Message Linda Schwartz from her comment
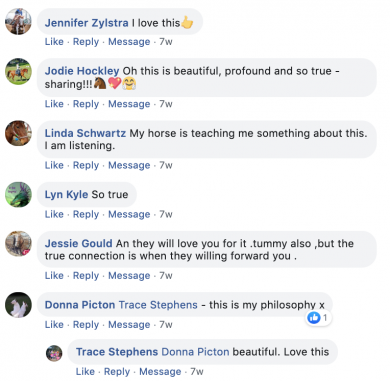This screenshot has width=390, height=381. pos(129,165)
